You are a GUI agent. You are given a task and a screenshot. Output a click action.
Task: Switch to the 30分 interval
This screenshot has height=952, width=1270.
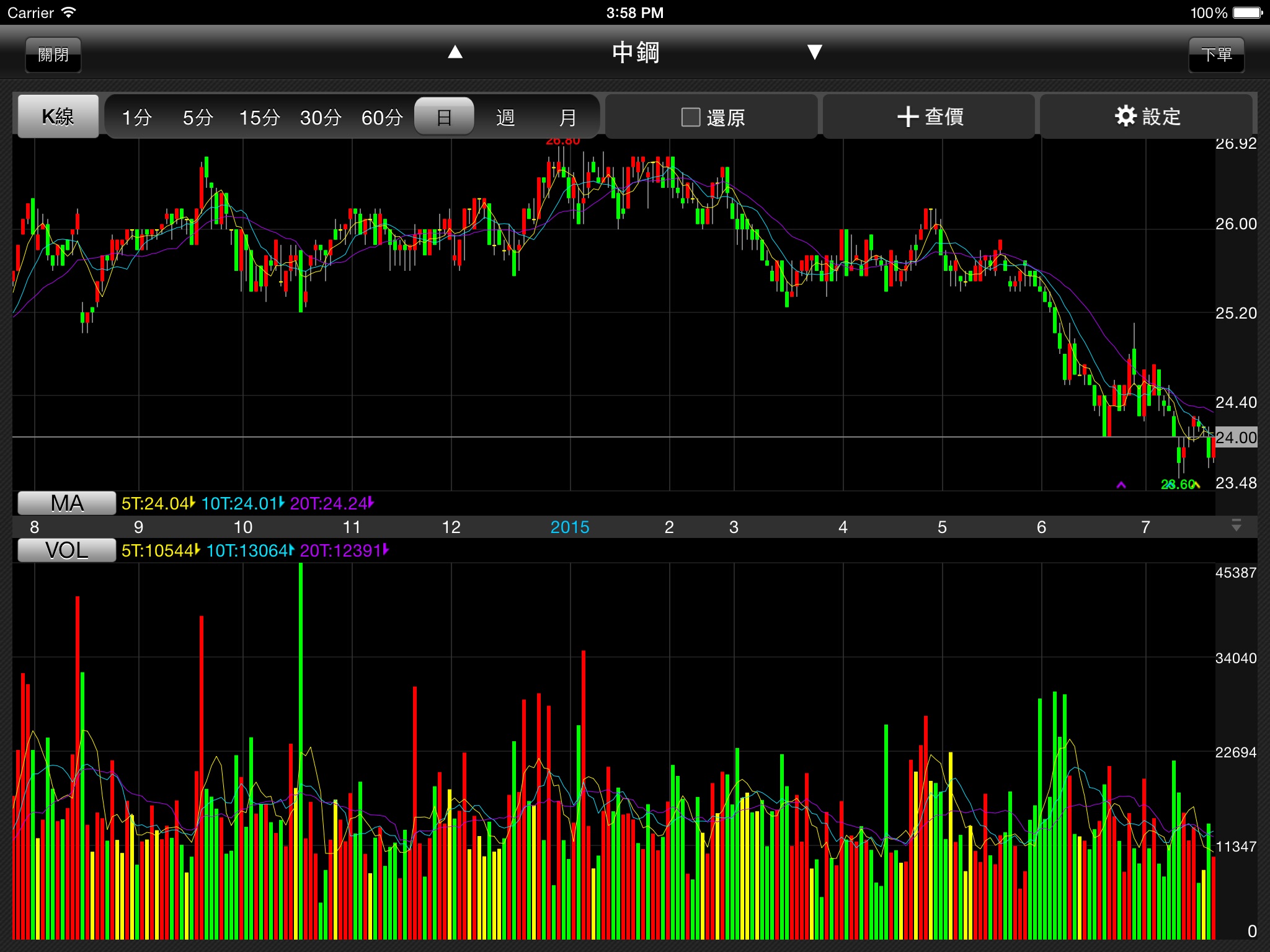pos(321,117)
